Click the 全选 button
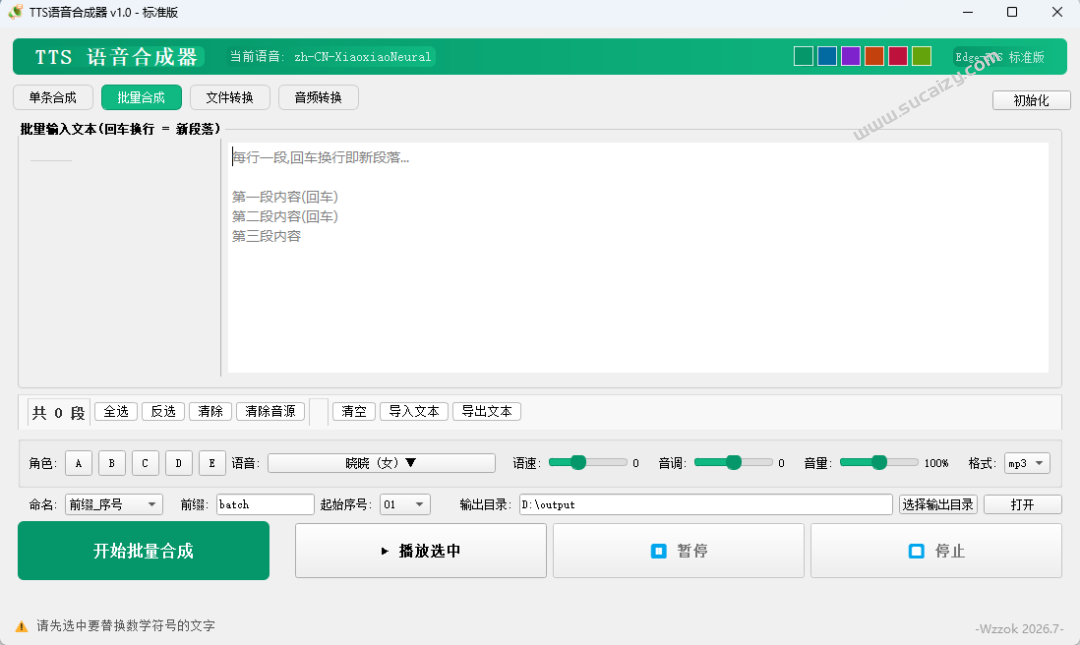This screenshot has width=1080, height=645. pyautogui.click(x=116, y=411)
